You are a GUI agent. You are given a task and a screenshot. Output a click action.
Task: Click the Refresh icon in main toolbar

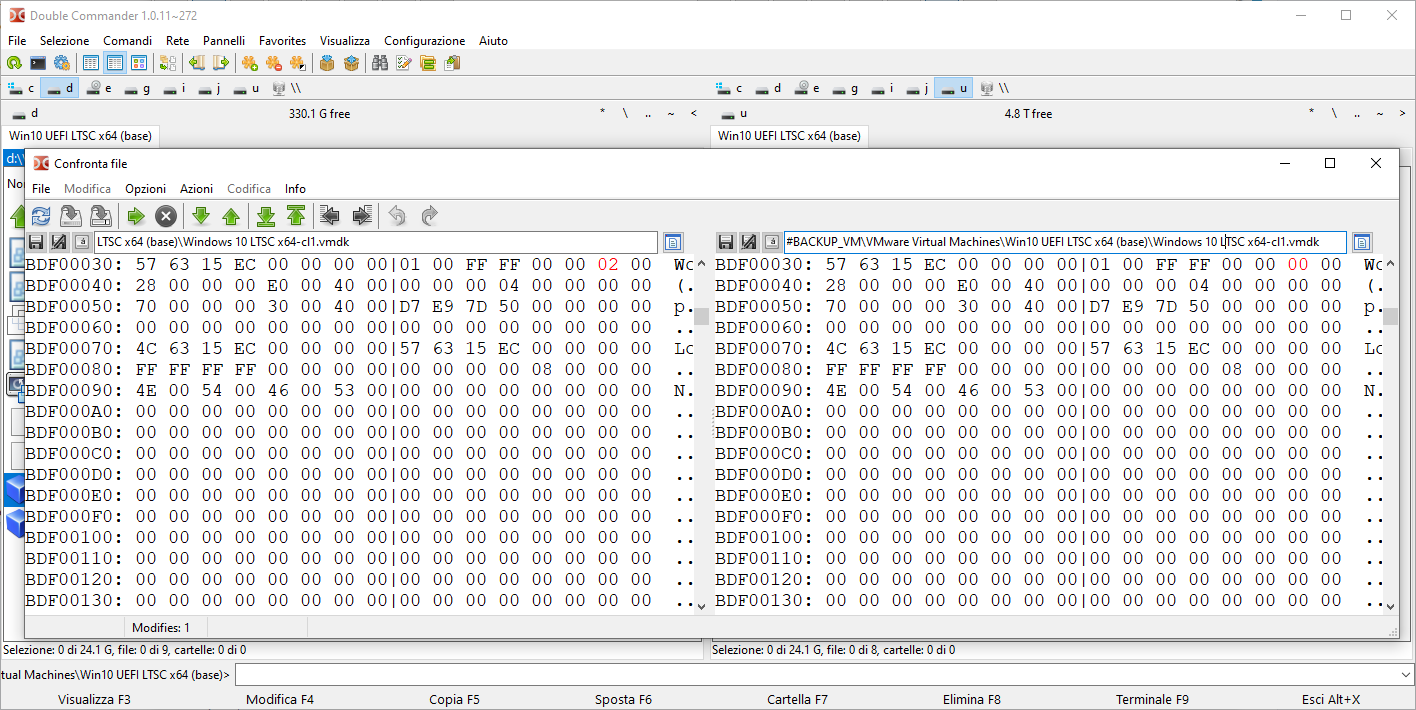(14, 63)
